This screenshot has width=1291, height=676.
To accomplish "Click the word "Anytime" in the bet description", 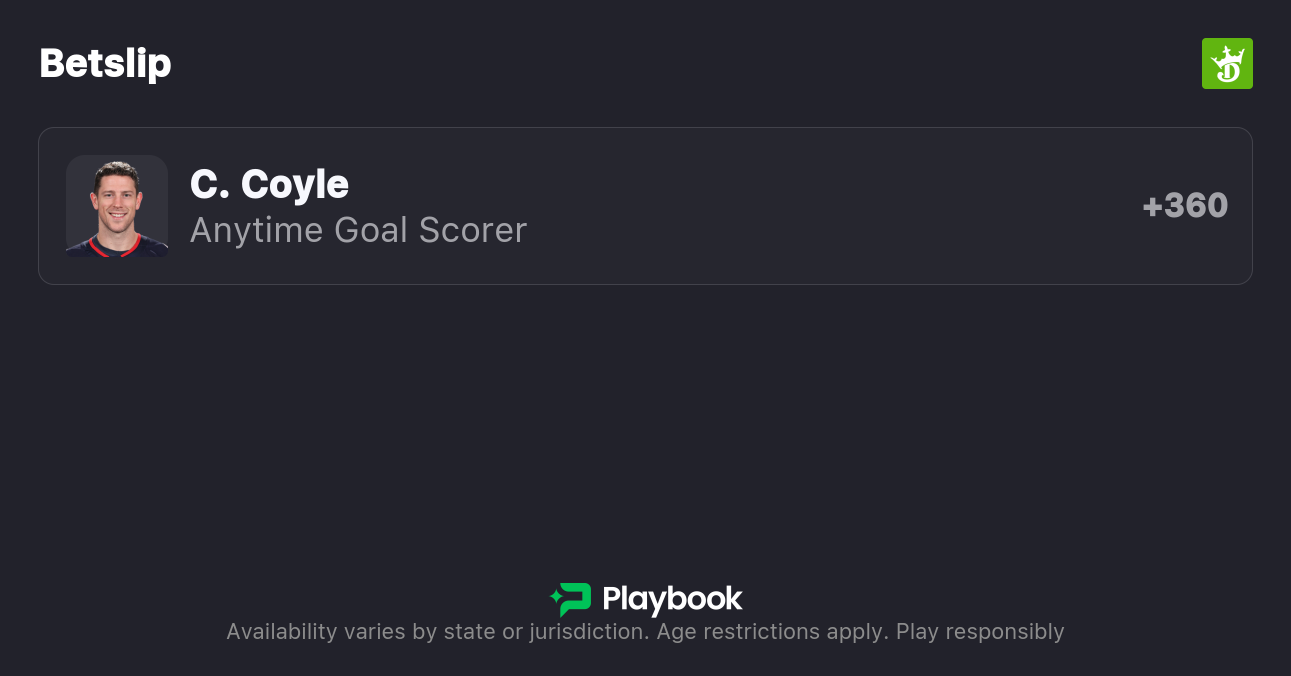I will click(256, 230).
